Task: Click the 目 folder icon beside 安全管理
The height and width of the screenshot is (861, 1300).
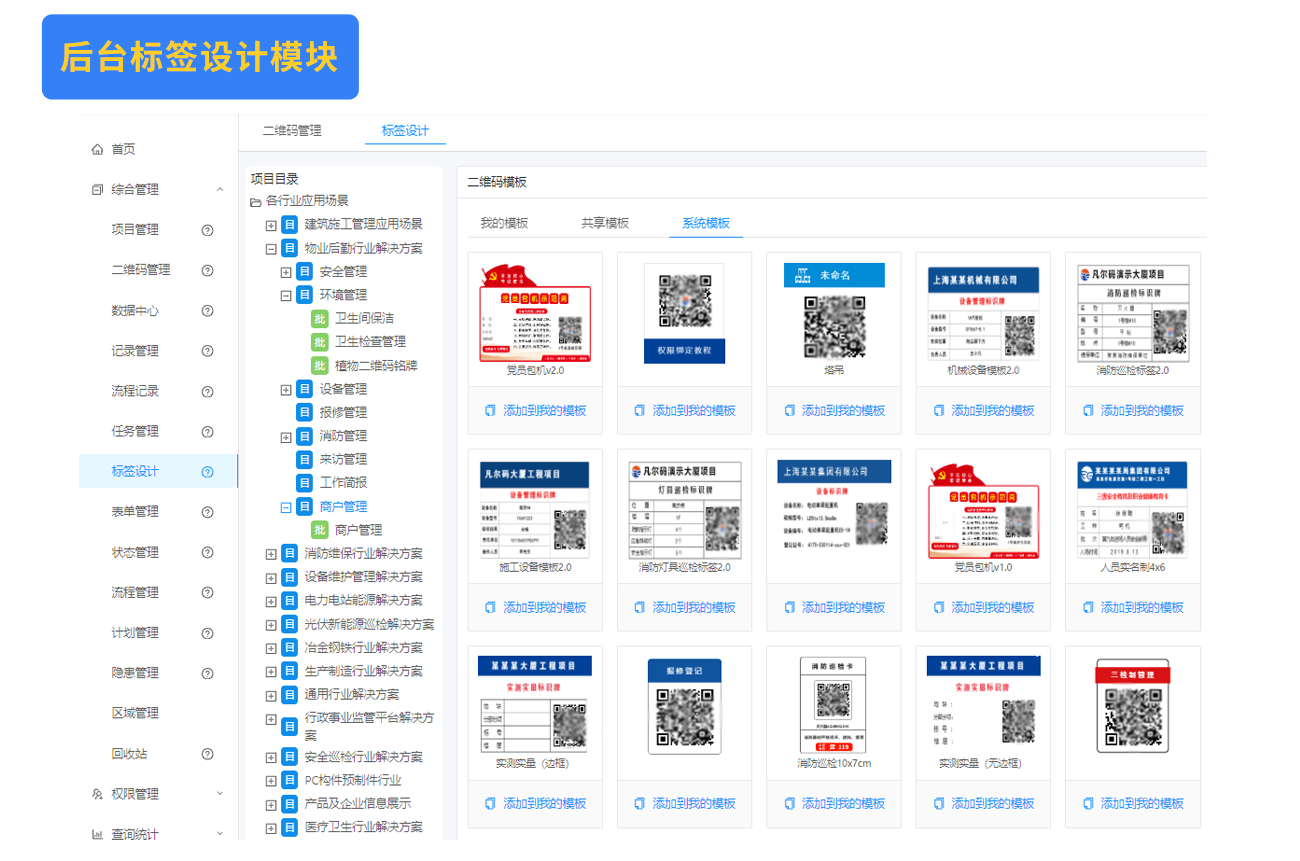Action: pos(304,270)
